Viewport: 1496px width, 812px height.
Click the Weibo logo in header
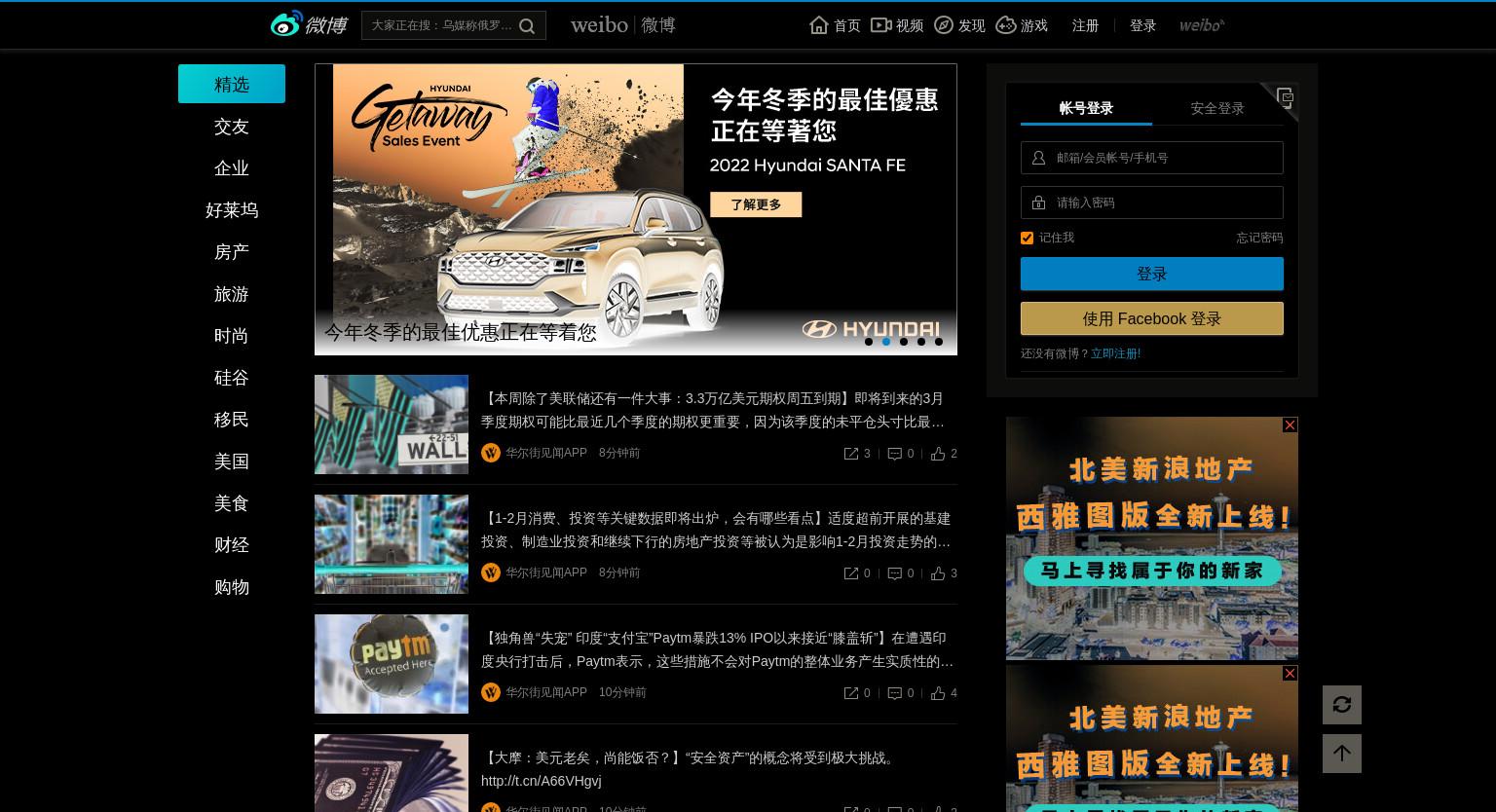click(308, 24)
